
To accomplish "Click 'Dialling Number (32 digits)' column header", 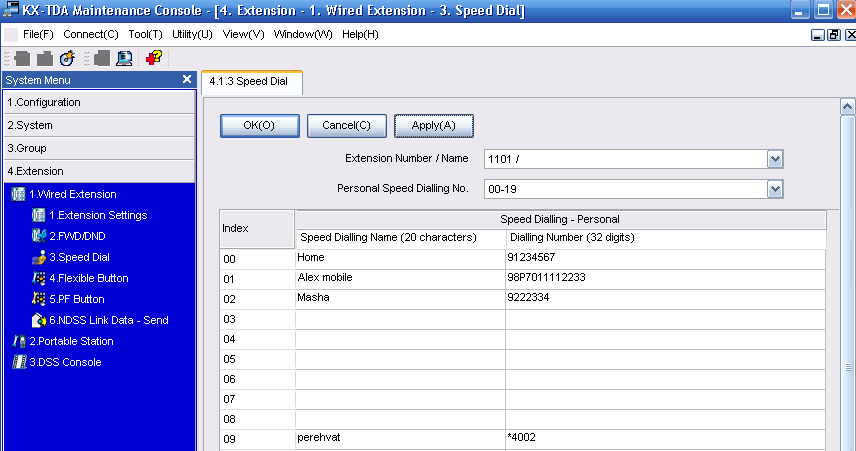I will pos(665,238).
